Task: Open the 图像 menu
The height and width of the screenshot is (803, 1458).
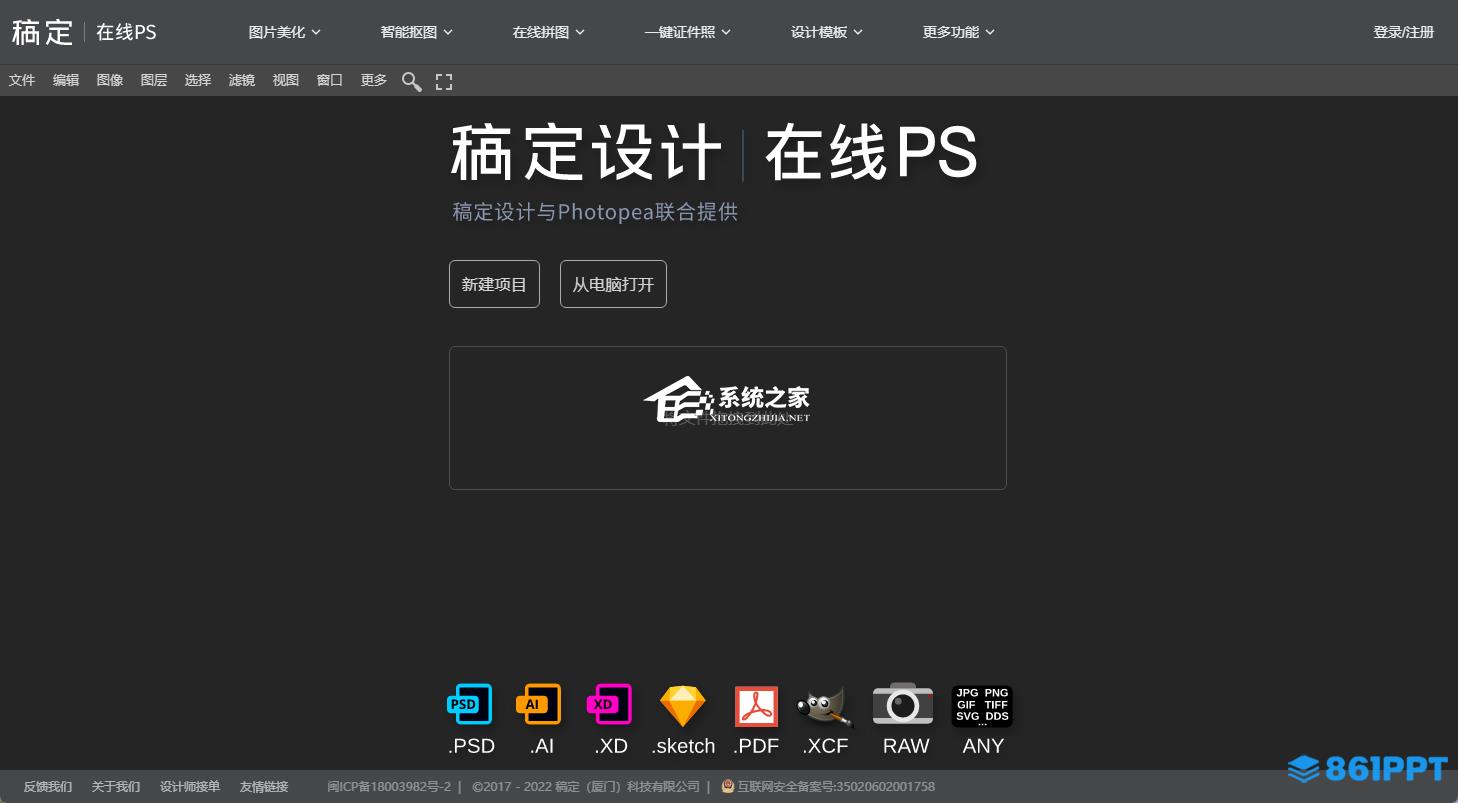Action: point(110,80)
